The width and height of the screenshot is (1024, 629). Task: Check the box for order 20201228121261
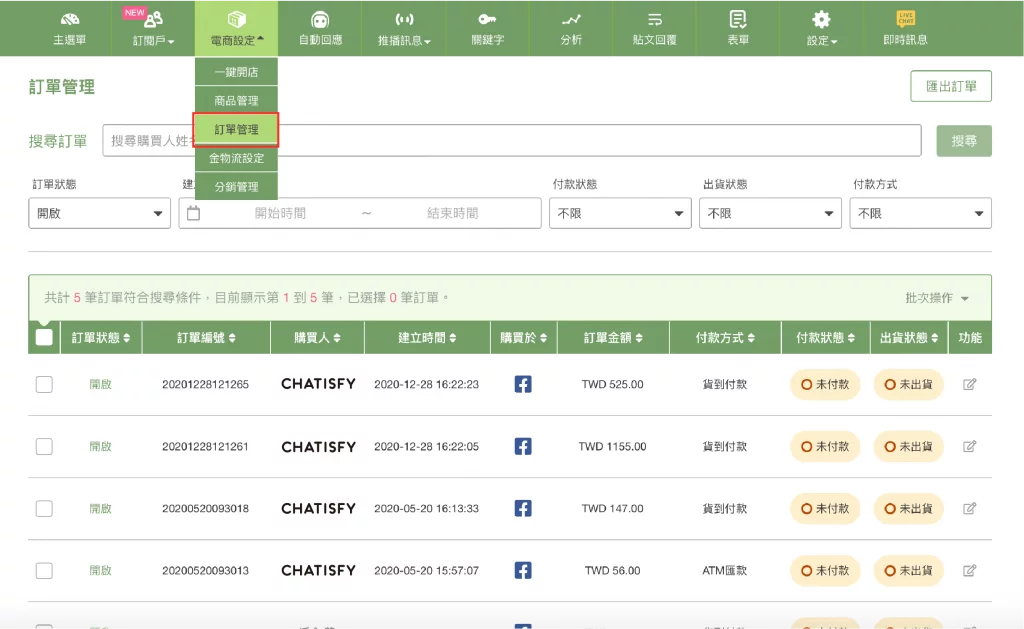(x=44, y=446)
